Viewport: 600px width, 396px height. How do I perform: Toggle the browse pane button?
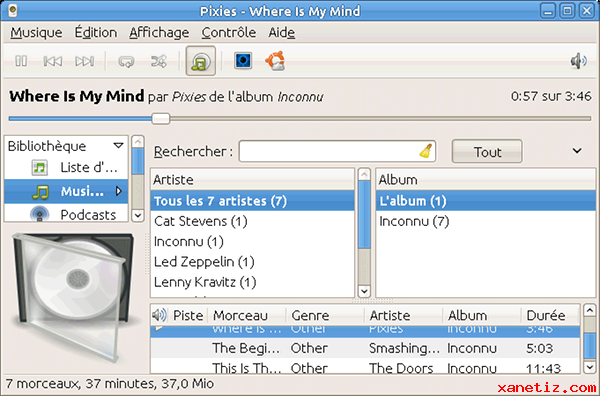(x=201, y=61)
